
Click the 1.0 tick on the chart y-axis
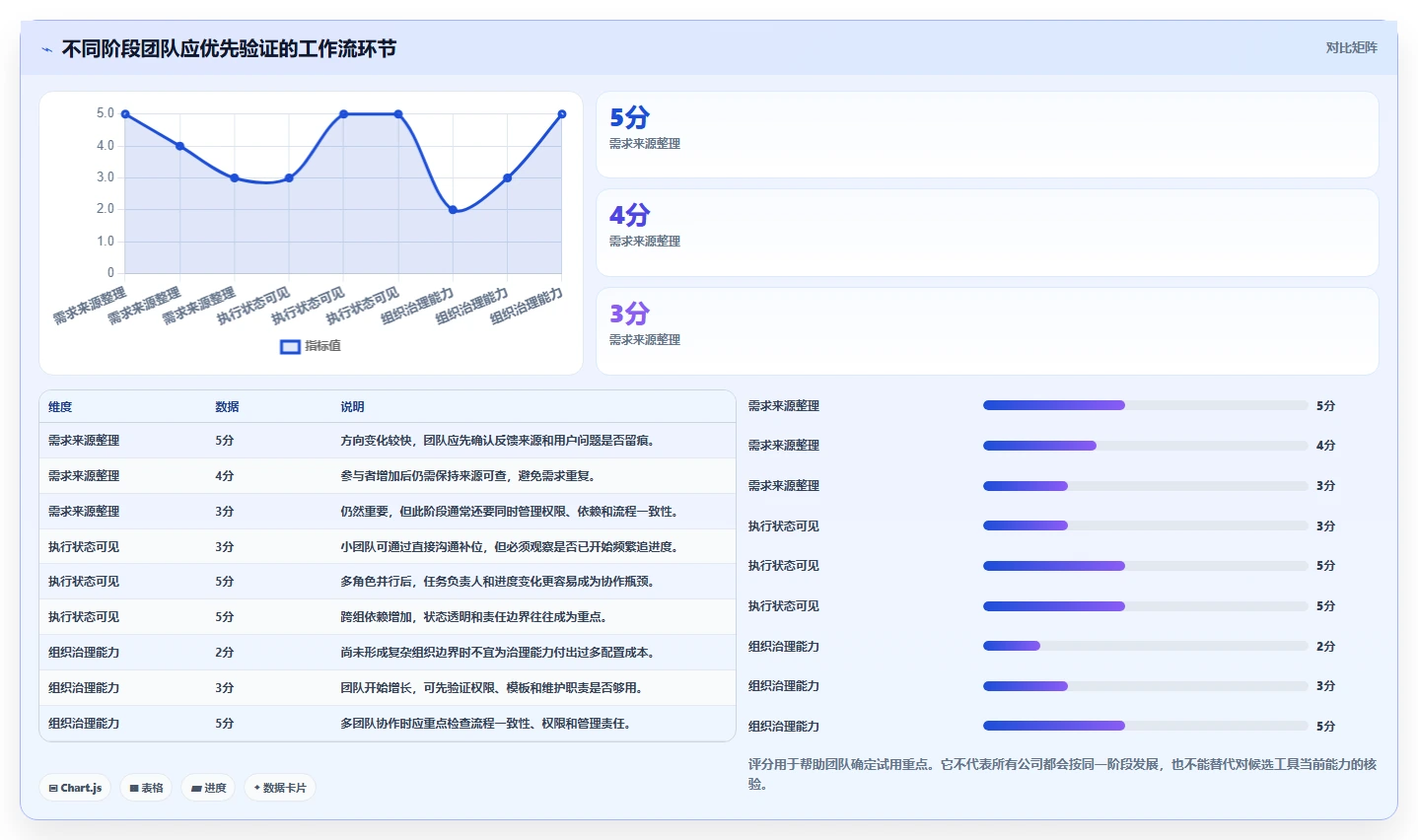pos(106,242)
